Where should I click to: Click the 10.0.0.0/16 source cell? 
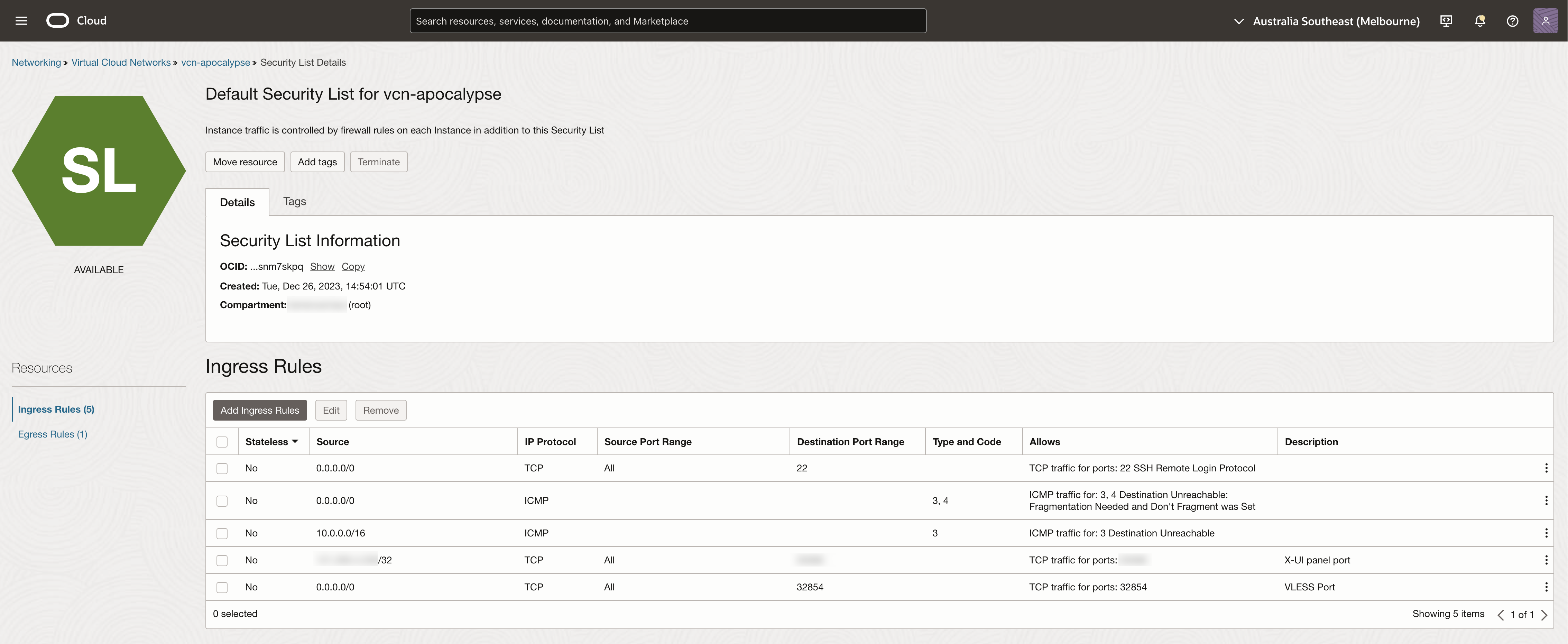tap(340, 533)
